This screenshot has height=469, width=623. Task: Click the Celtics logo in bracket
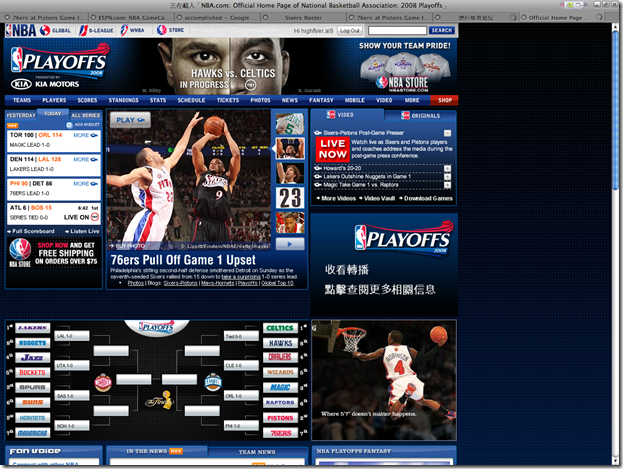coord(280,328)
